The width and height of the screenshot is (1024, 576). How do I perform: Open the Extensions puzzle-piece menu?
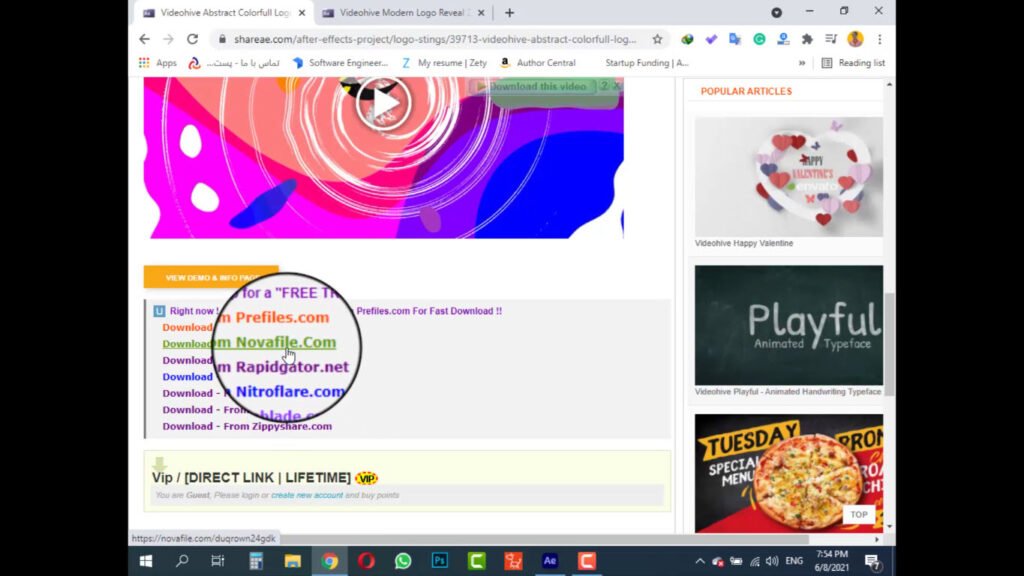807,39
